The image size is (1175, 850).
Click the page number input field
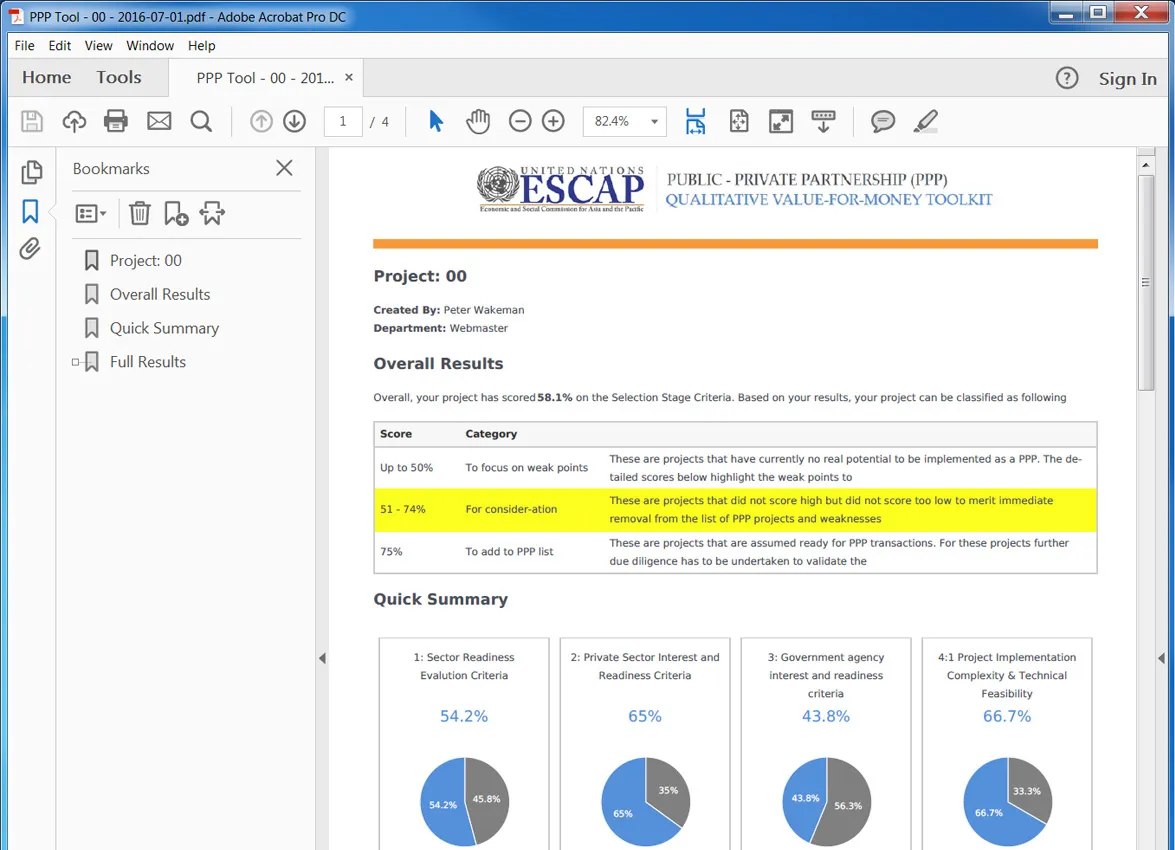click(x=342, y=121)
